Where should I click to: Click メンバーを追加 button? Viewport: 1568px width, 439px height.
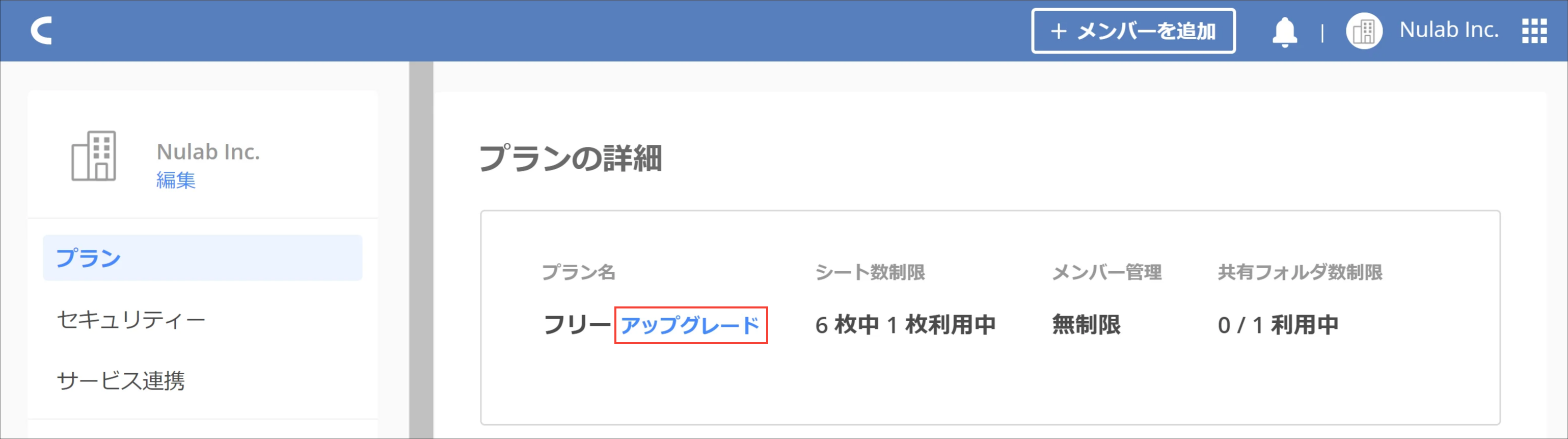1133,31
